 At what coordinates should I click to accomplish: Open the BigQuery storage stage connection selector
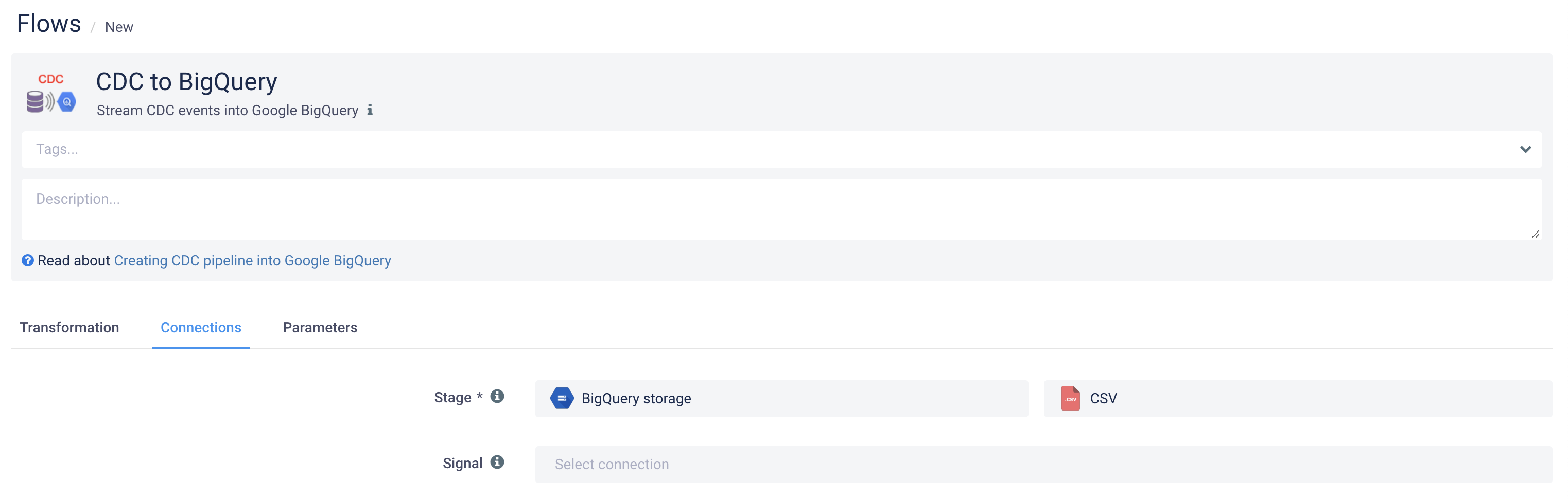[x=781, y=399]
